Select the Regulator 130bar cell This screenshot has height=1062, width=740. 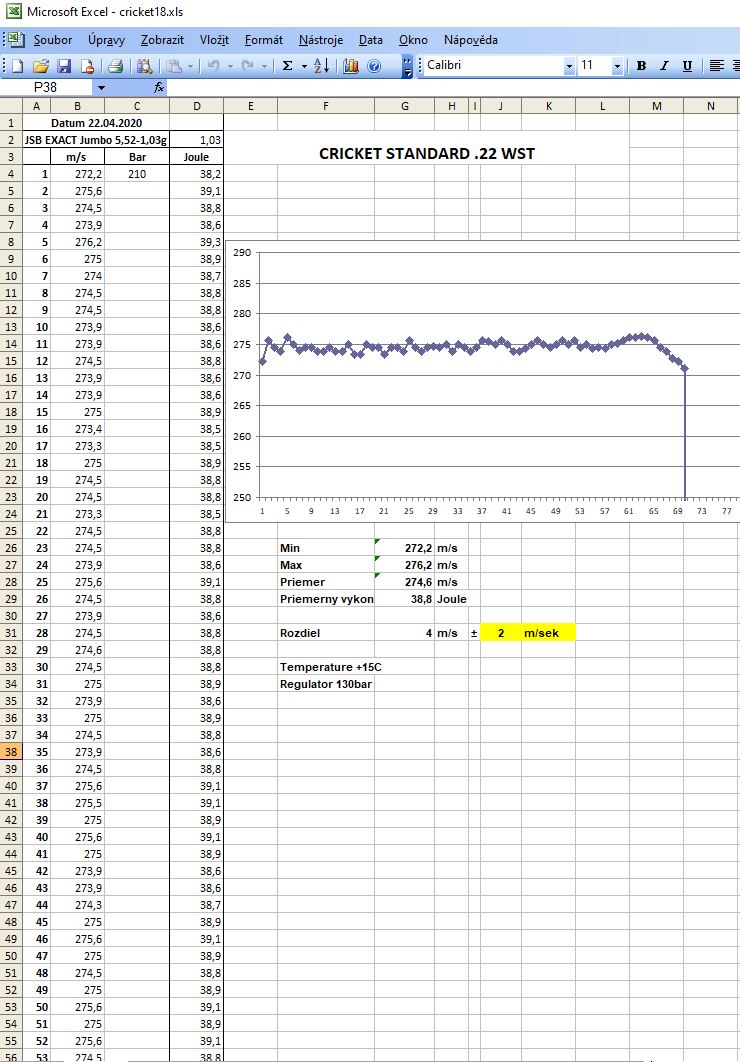[326, 684]
